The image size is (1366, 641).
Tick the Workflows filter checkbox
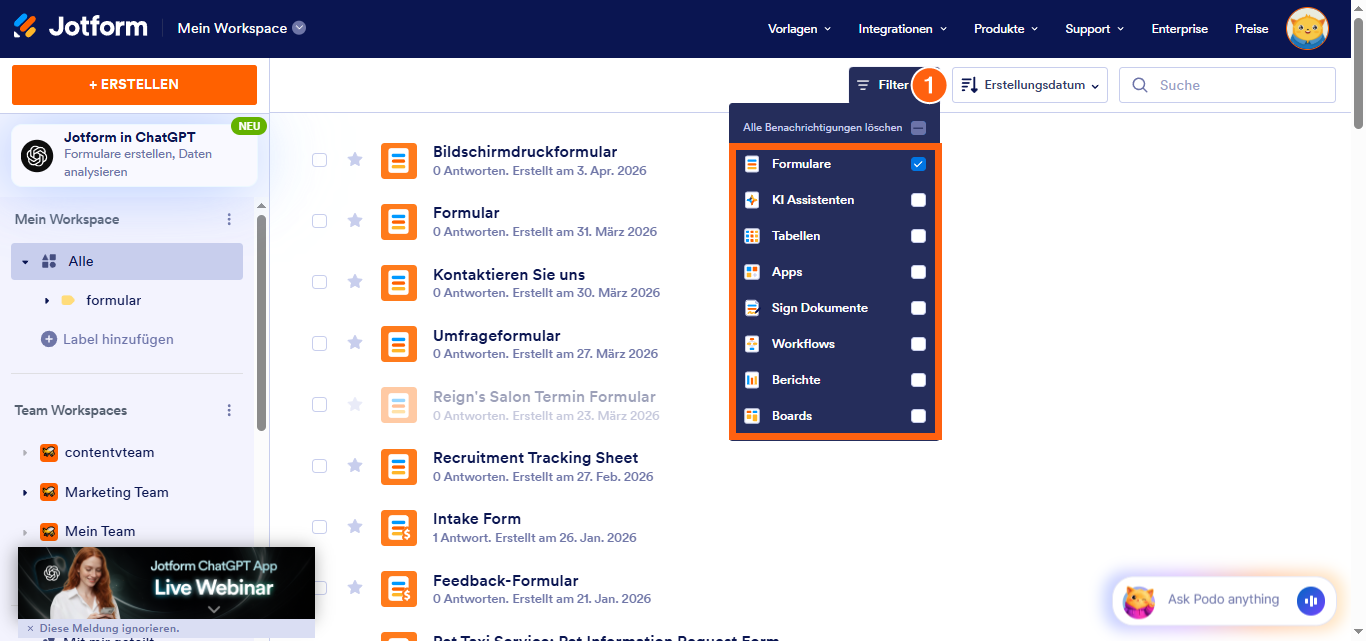click(918, 344)
